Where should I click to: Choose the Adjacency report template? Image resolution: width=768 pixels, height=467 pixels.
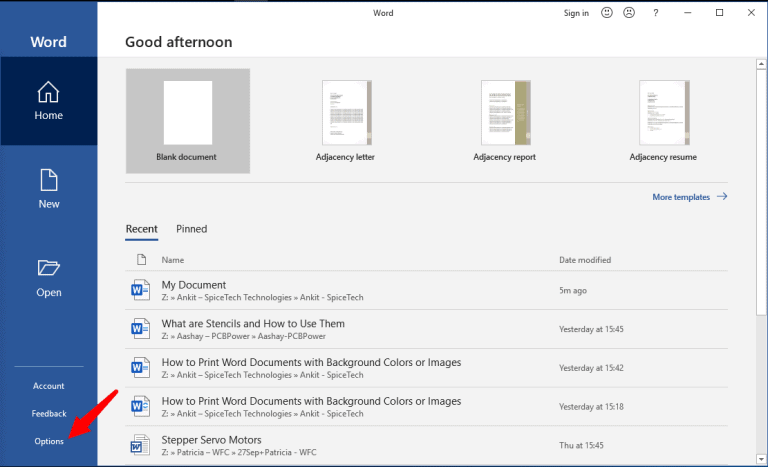[x=505, y=121]
